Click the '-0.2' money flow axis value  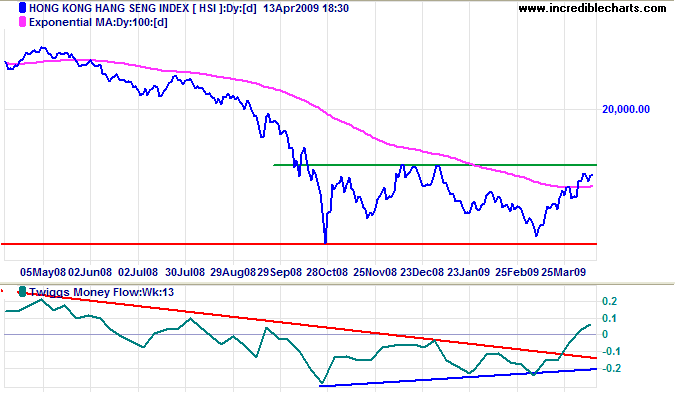click(x=611, y=368)
